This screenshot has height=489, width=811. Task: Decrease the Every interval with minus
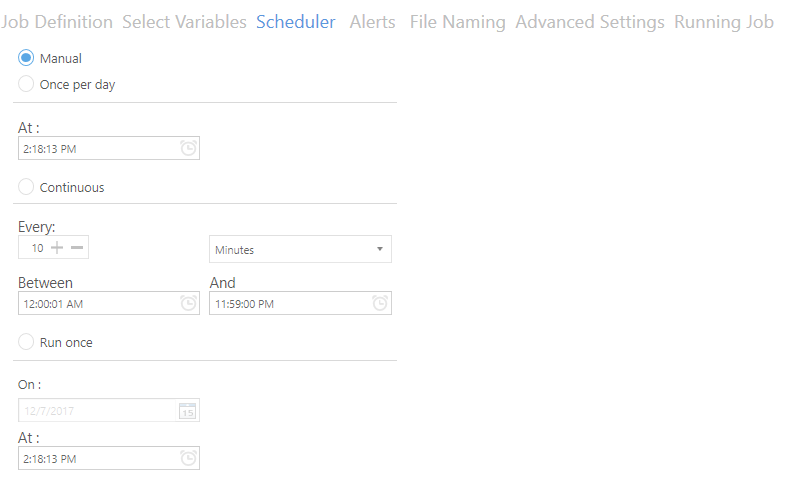pyautogui.click(x=77, y=247)
